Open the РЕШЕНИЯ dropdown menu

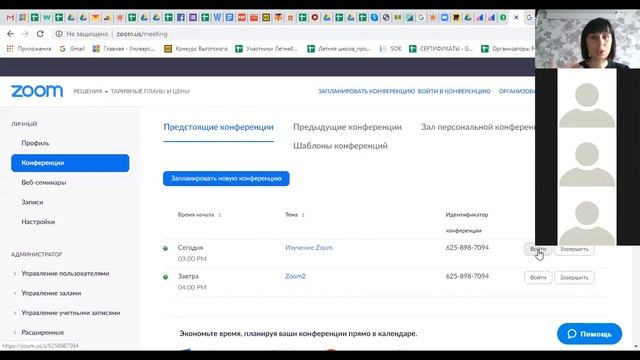click(91, 91)
